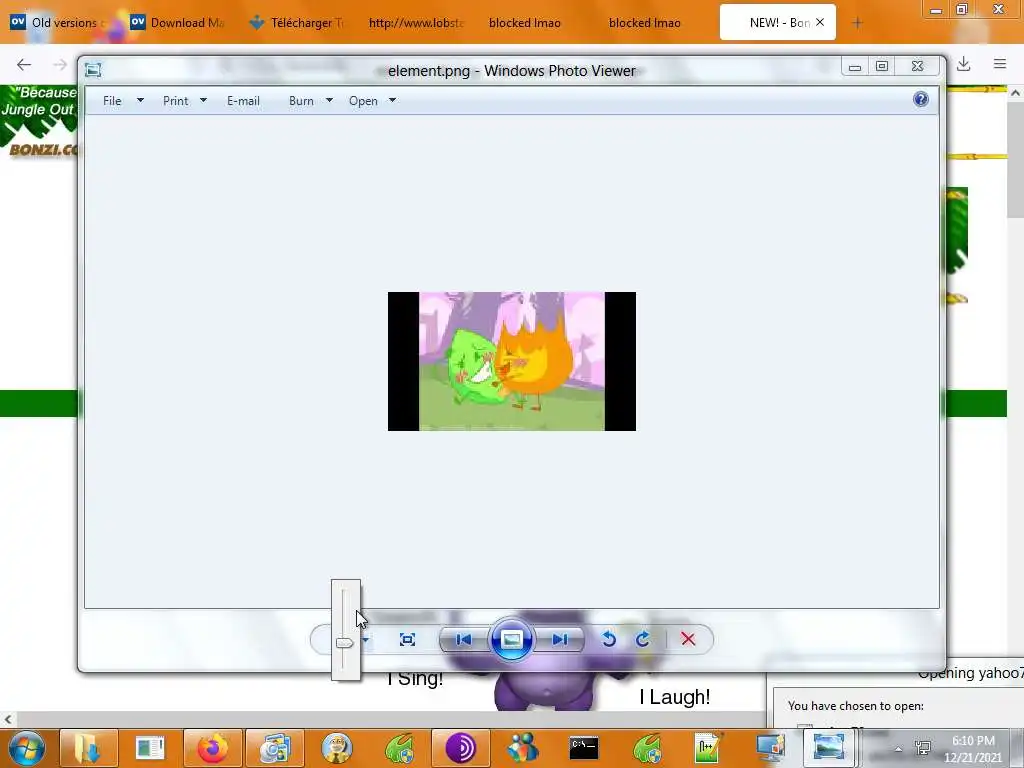
Task: Go to the previous picture
Action: point(464,639)
